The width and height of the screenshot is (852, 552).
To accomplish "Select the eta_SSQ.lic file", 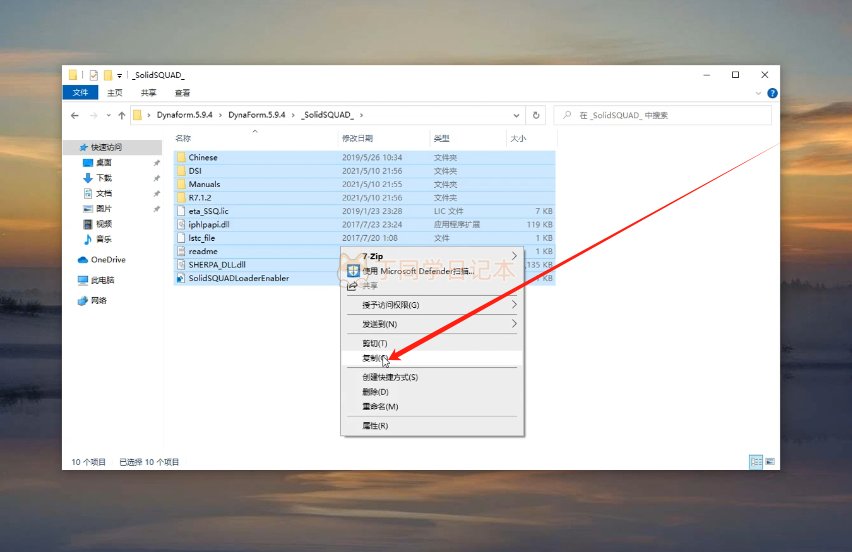I will [x=208, y=211].
